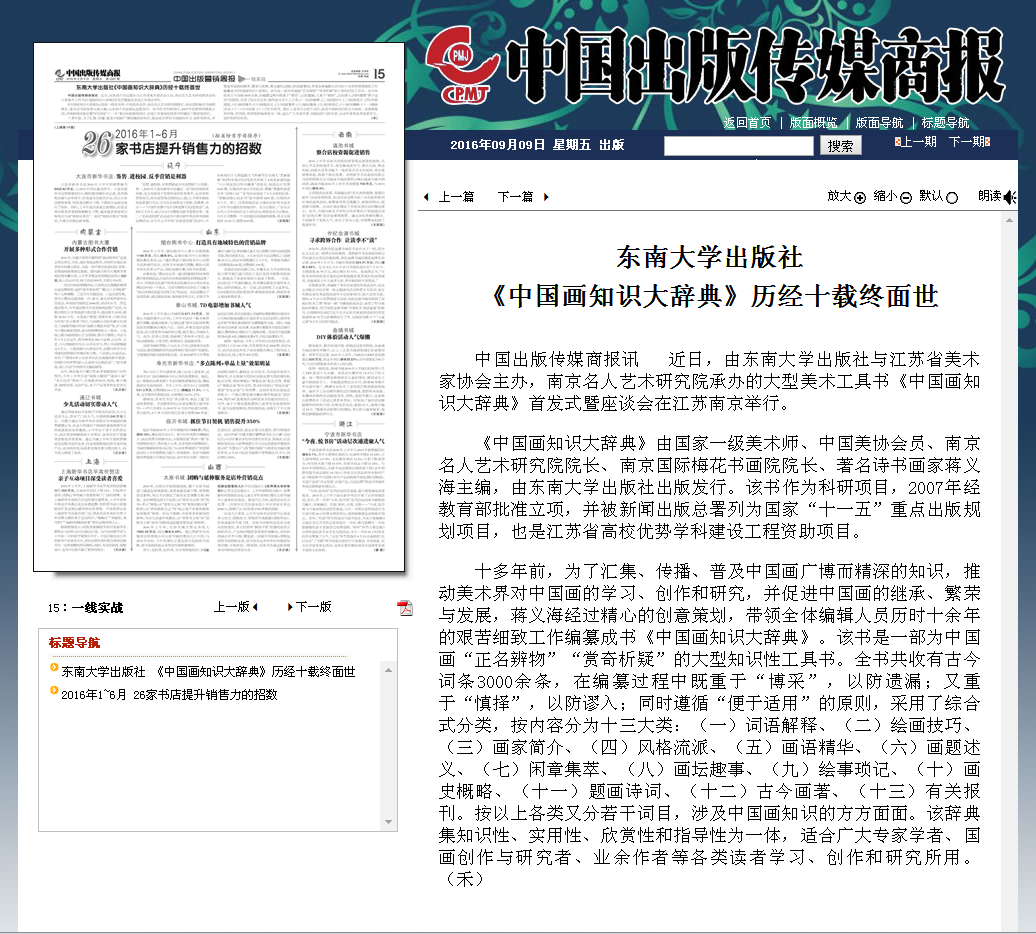Image resolution: width=1036 pixels, height=934 pixels.
Task: Click orange bullet beside 26家书店 headline
Action: [x=53, y=693]
